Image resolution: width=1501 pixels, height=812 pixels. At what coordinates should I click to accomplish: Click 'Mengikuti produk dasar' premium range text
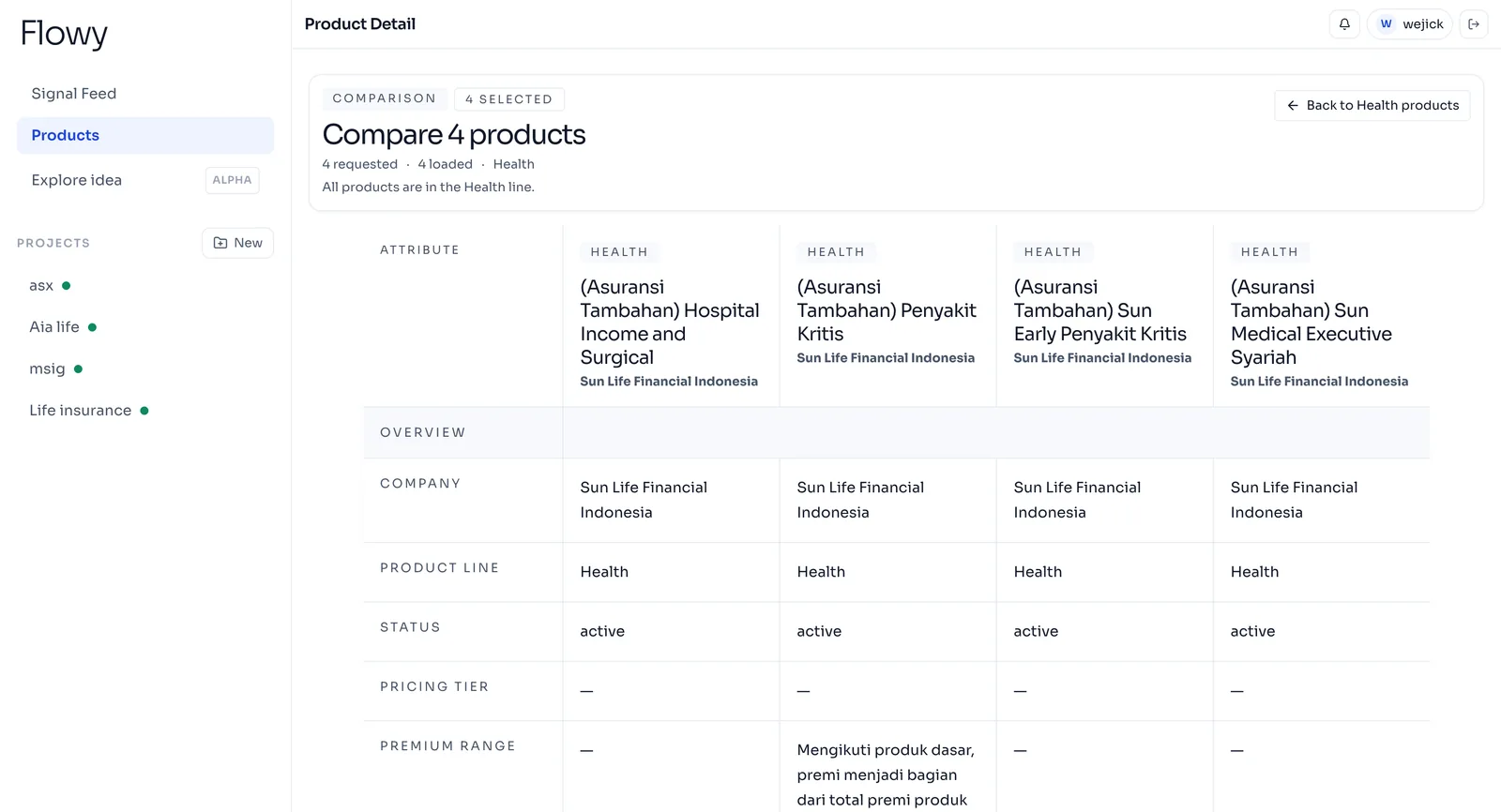886,774
